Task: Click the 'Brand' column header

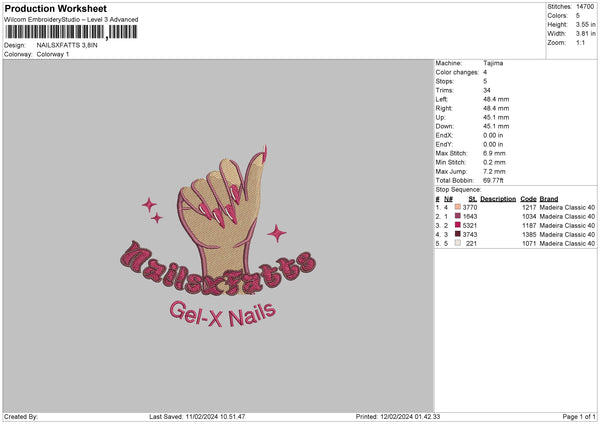Action: (549, 199)
